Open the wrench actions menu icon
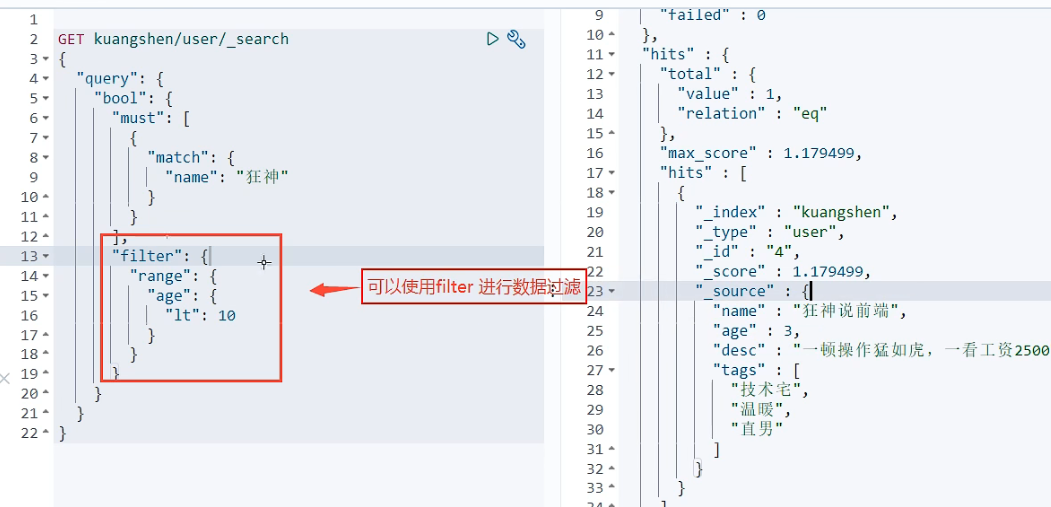This screenshot has width=1051, height=507. point(515,39)
